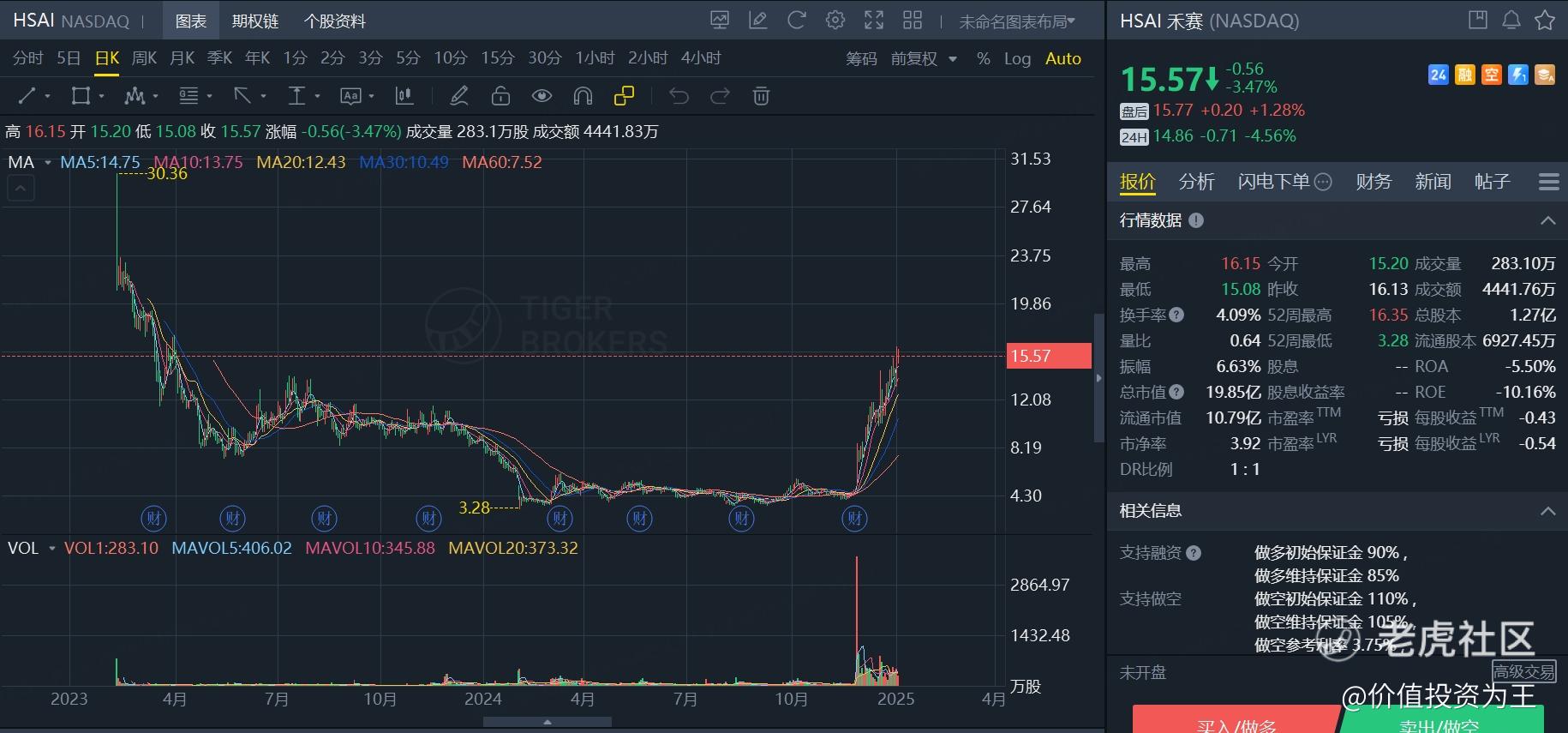
Task: Select the trend line drawing tool
Action: [27, 96]
